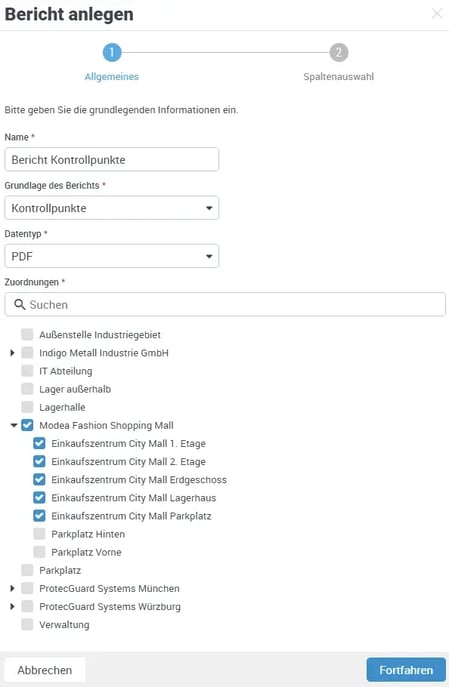Collapse the Modea Fashion Shopping Mall node
Image resolution: width=449 pixels, height=687 pixels.
pos(14,425)
